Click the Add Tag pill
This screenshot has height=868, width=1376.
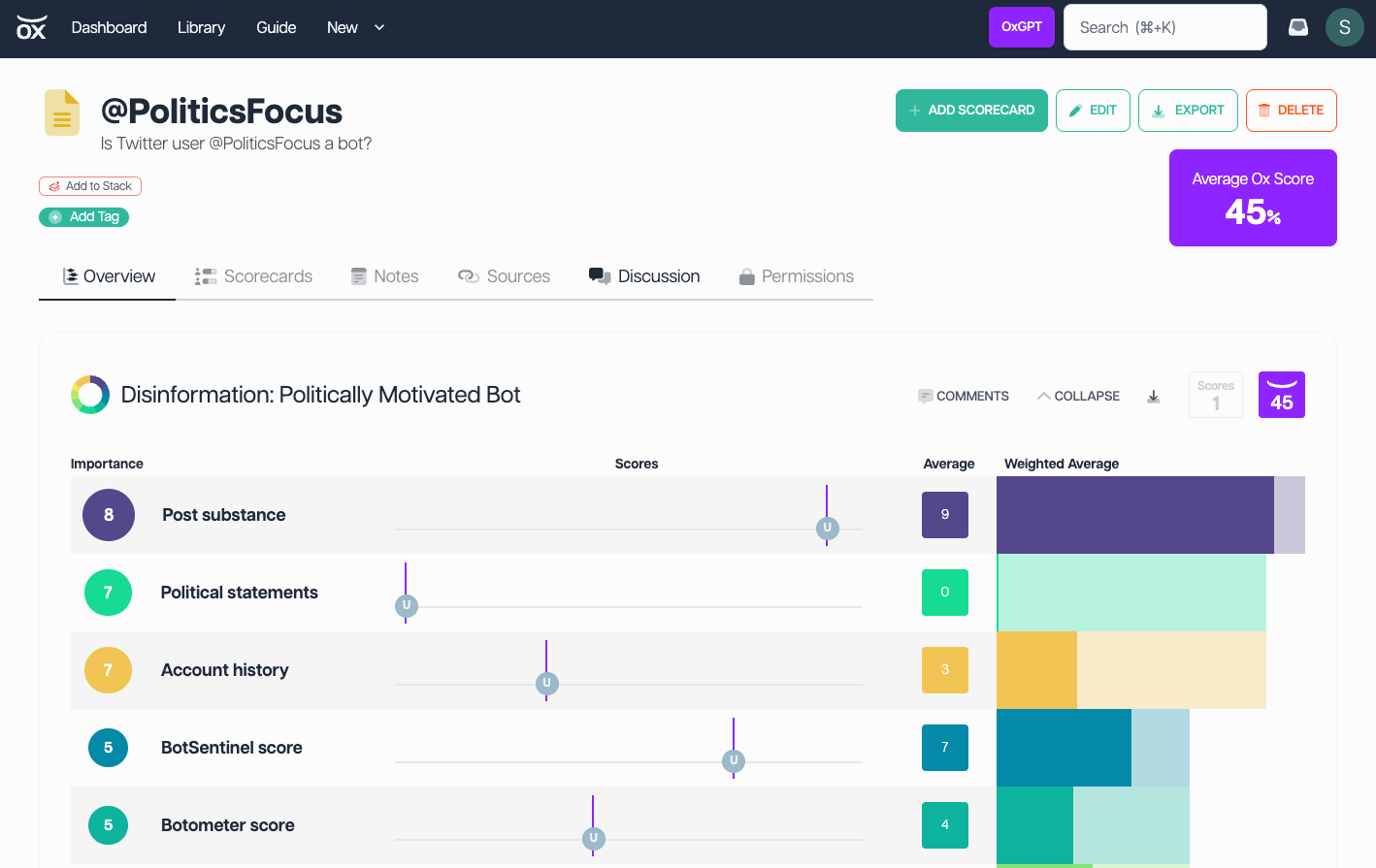[x=83, y=217]
